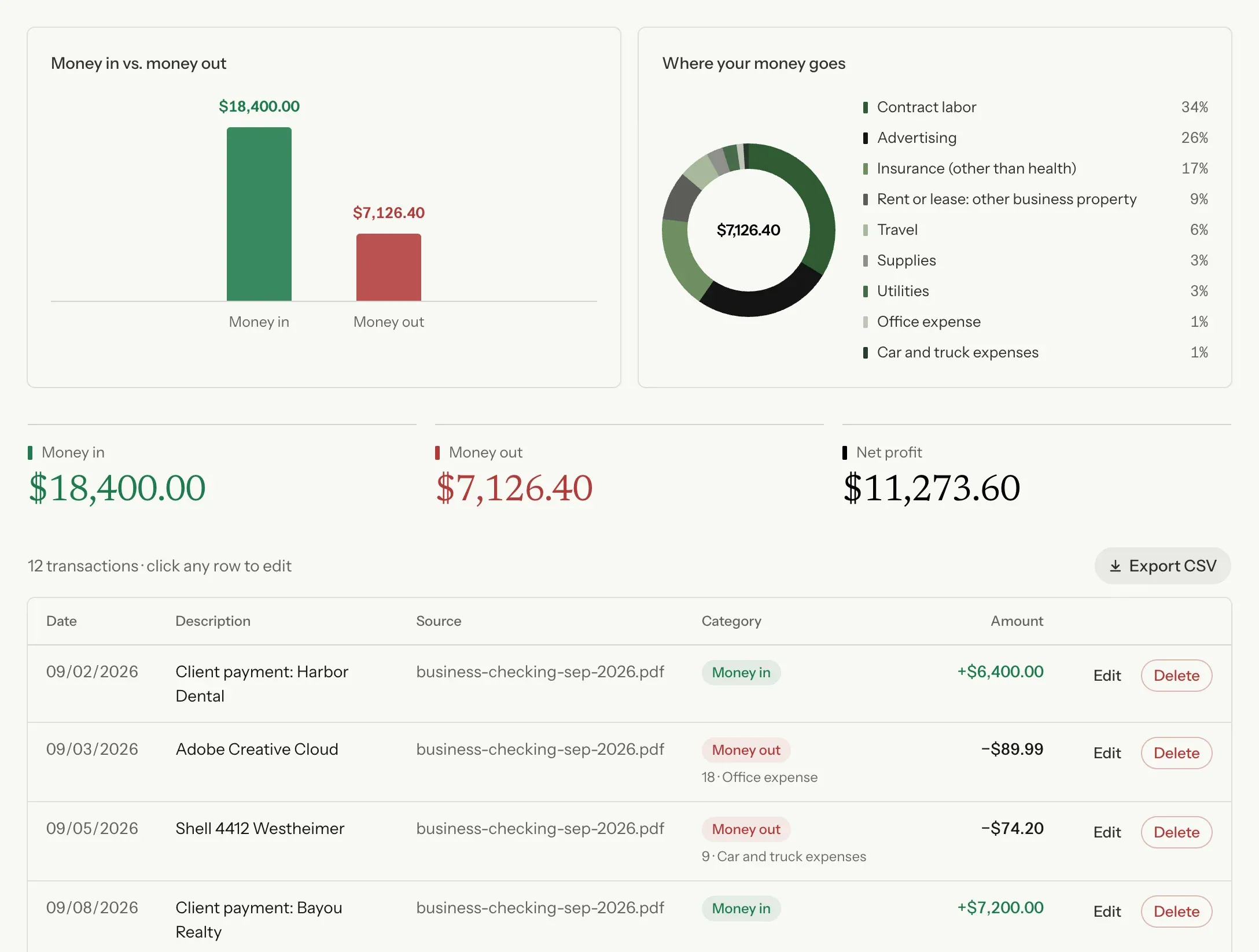Image resolution: width=1259 pixels, height=952 pixels.
Task: Click the download icon in Export CSV
Action: [x=1115, y=566]
